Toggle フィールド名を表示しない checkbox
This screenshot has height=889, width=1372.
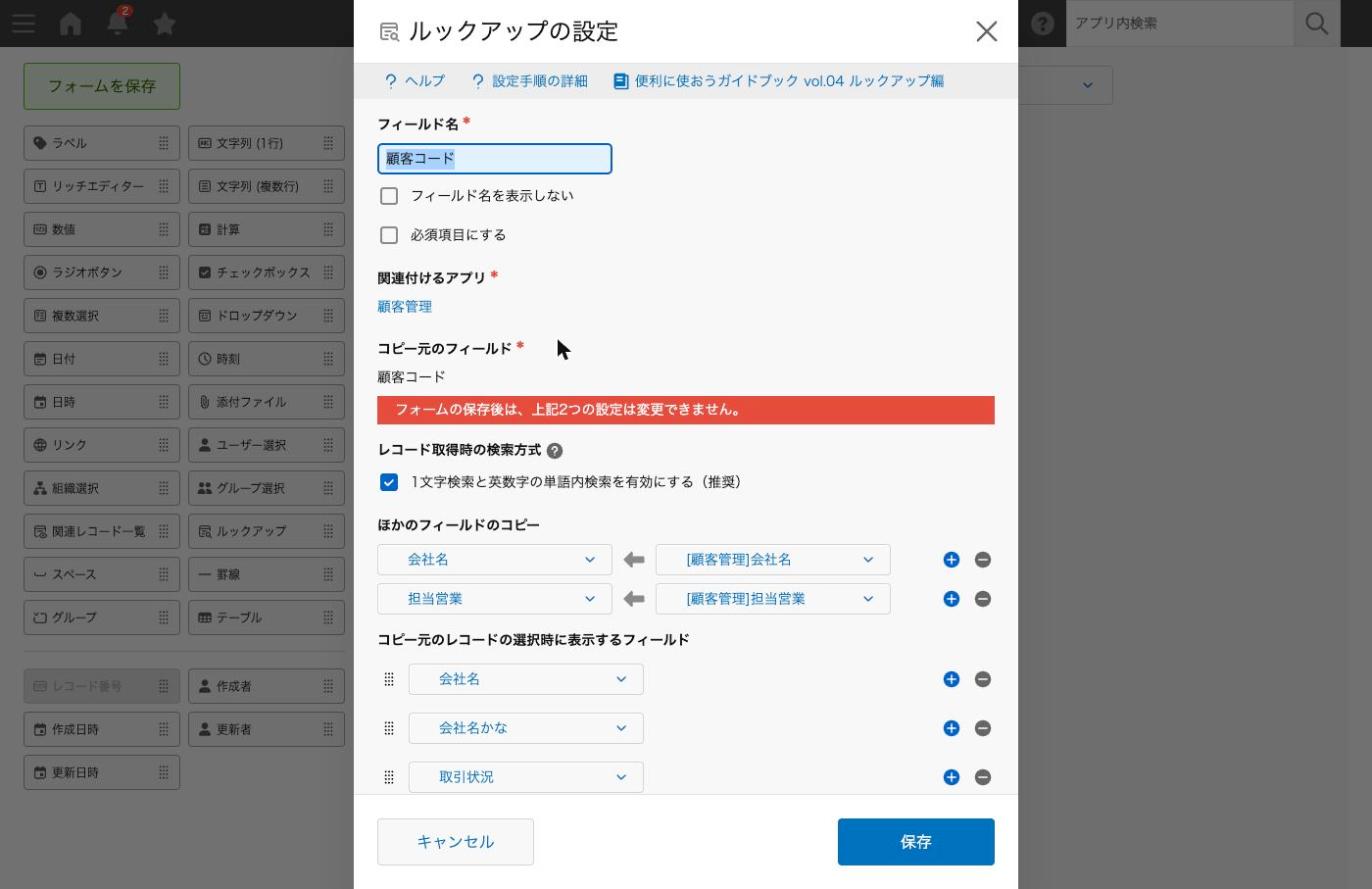click(389, 196)
